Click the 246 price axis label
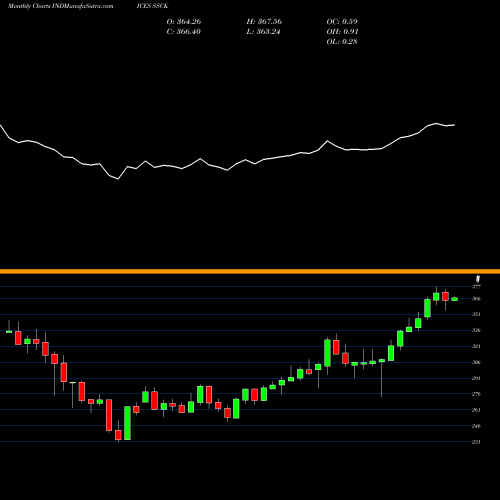This screenshot has height=500, width=500. [476, 426]
